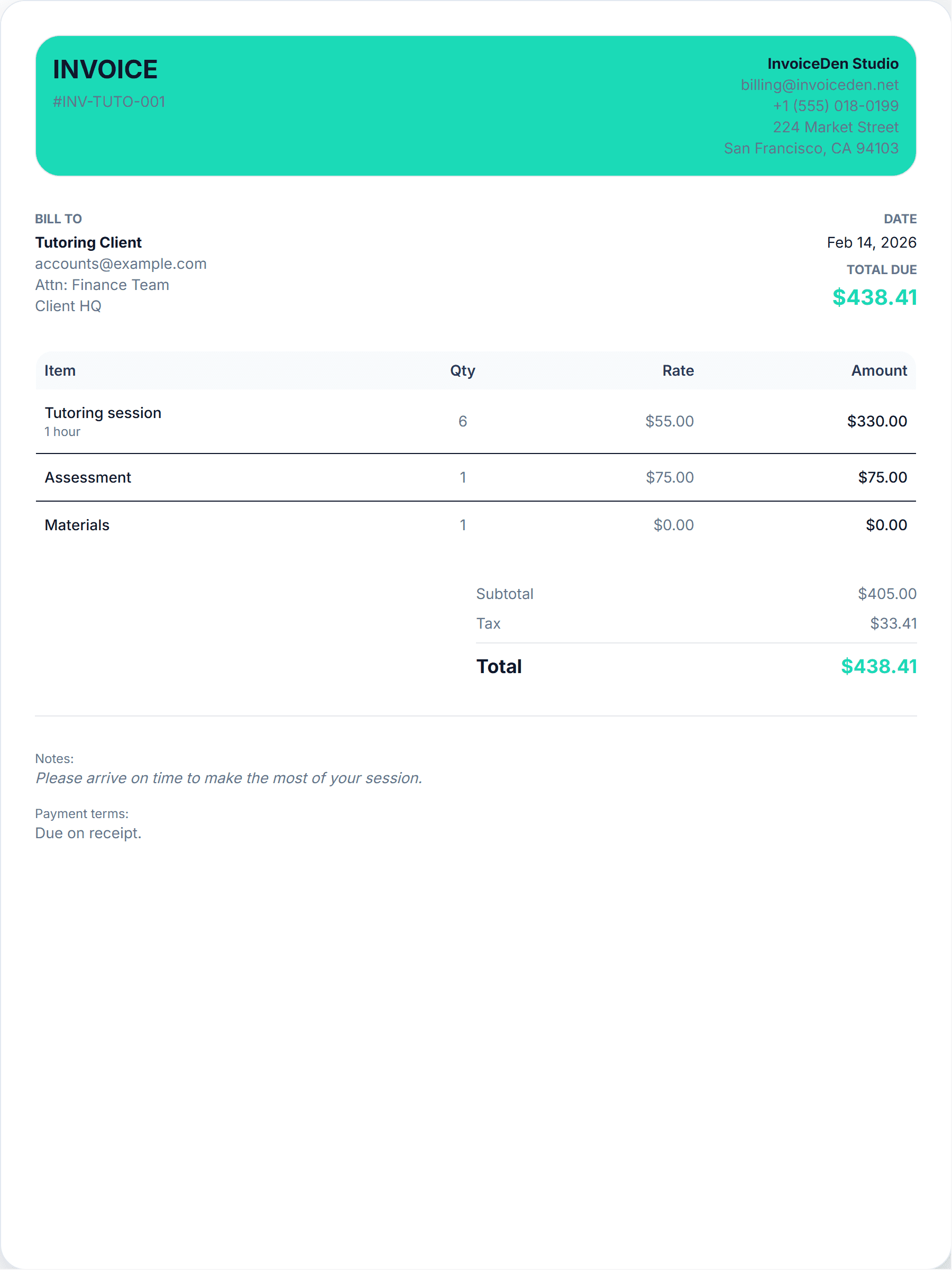Click the billing@invoiceden.net email address
The width and height of the screenshot is (952, 1270).
[819, 85]
